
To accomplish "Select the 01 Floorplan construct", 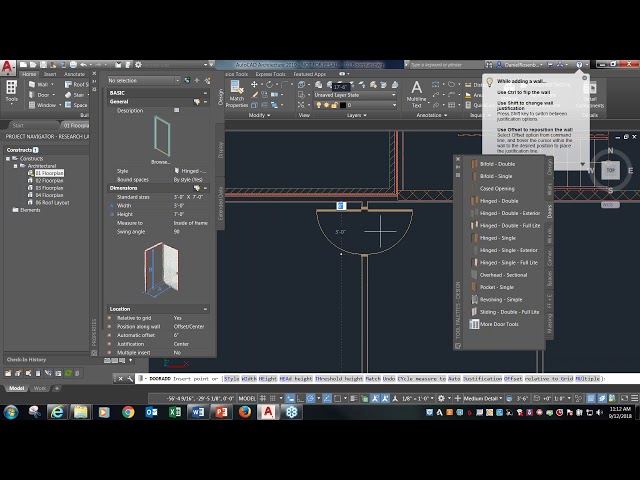I will (49, 173).
